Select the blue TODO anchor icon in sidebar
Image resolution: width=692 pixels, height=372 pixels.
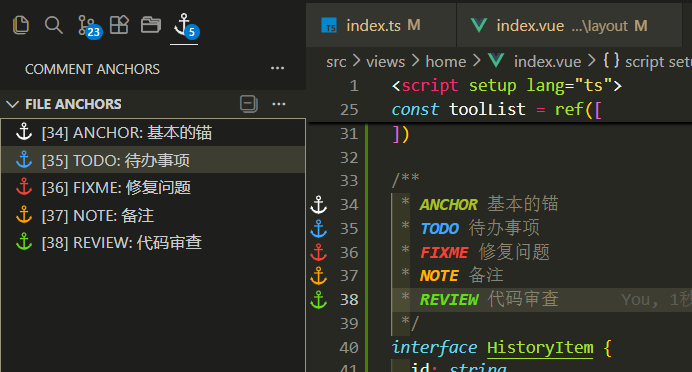point(24,159)
